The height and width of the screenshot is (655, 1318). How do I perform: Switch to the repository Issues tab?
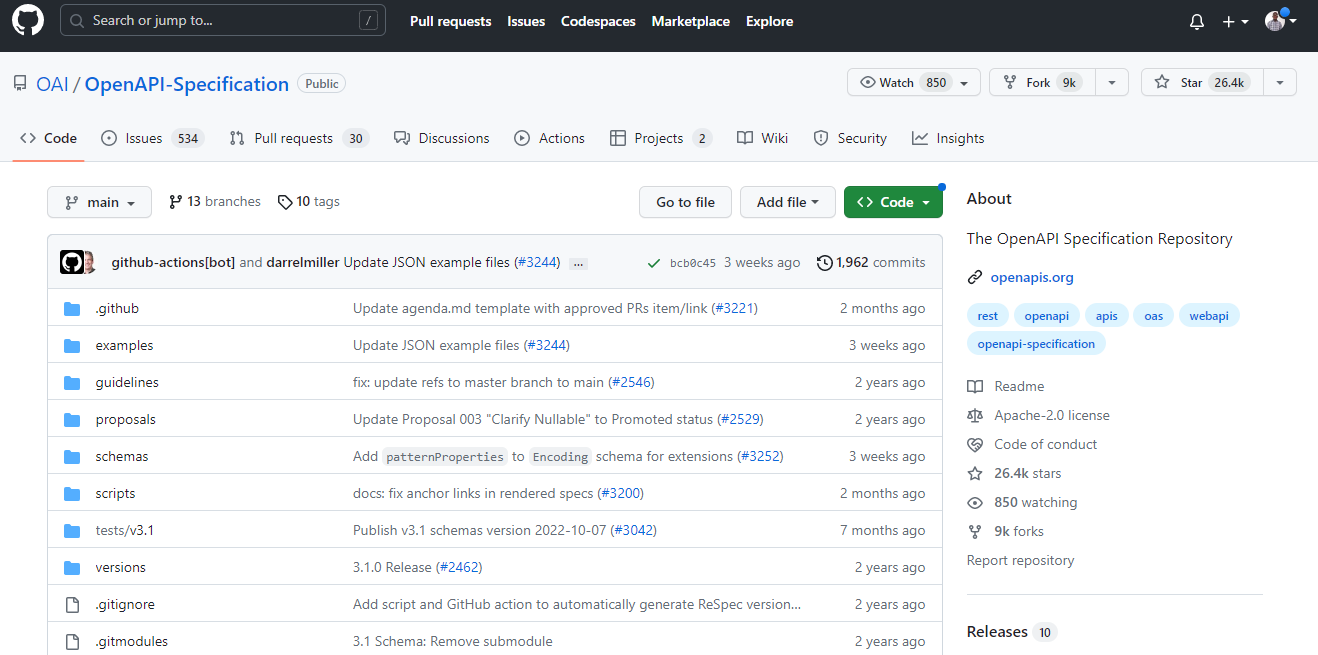tap(152, 138)
